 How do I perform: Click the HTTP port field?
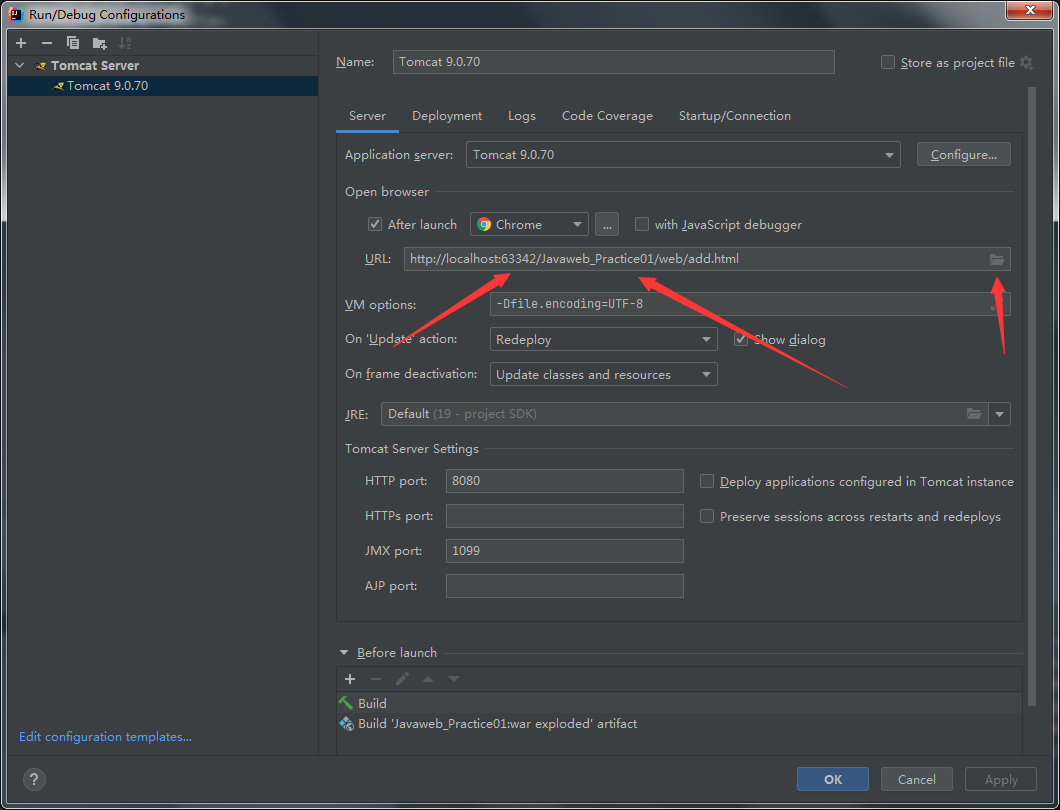click(564, 481)
